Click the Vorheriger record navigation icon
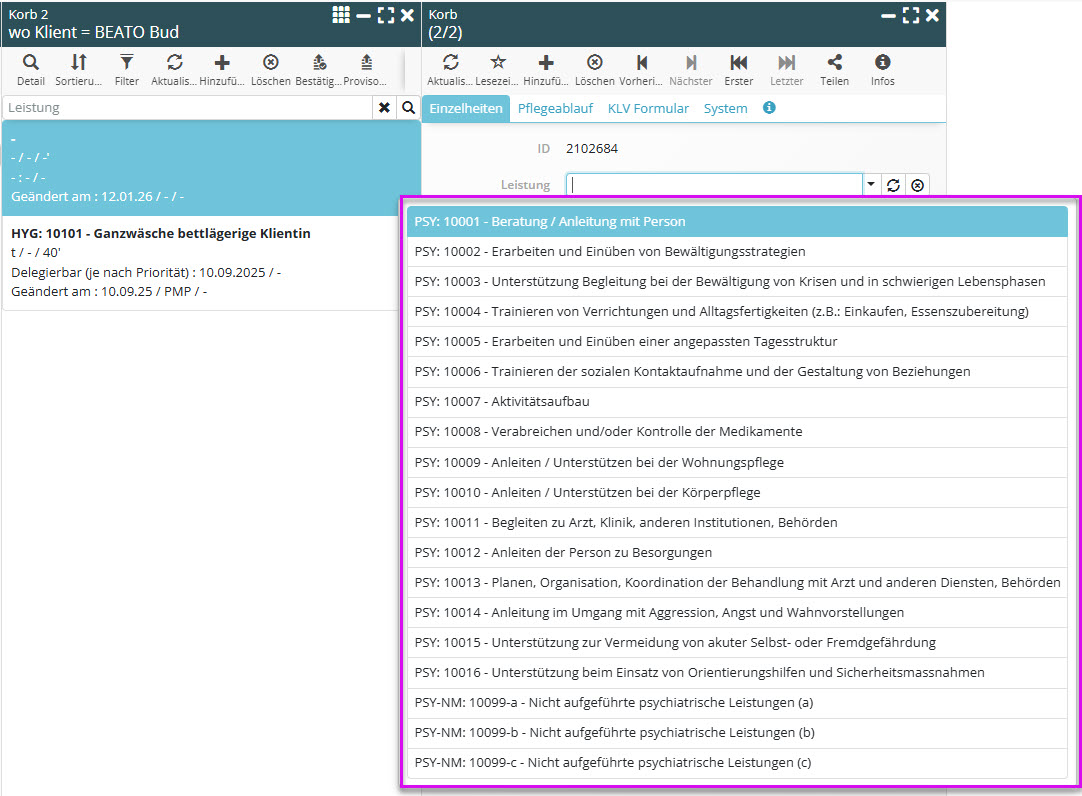The image size is (1082, 796). 642,63
